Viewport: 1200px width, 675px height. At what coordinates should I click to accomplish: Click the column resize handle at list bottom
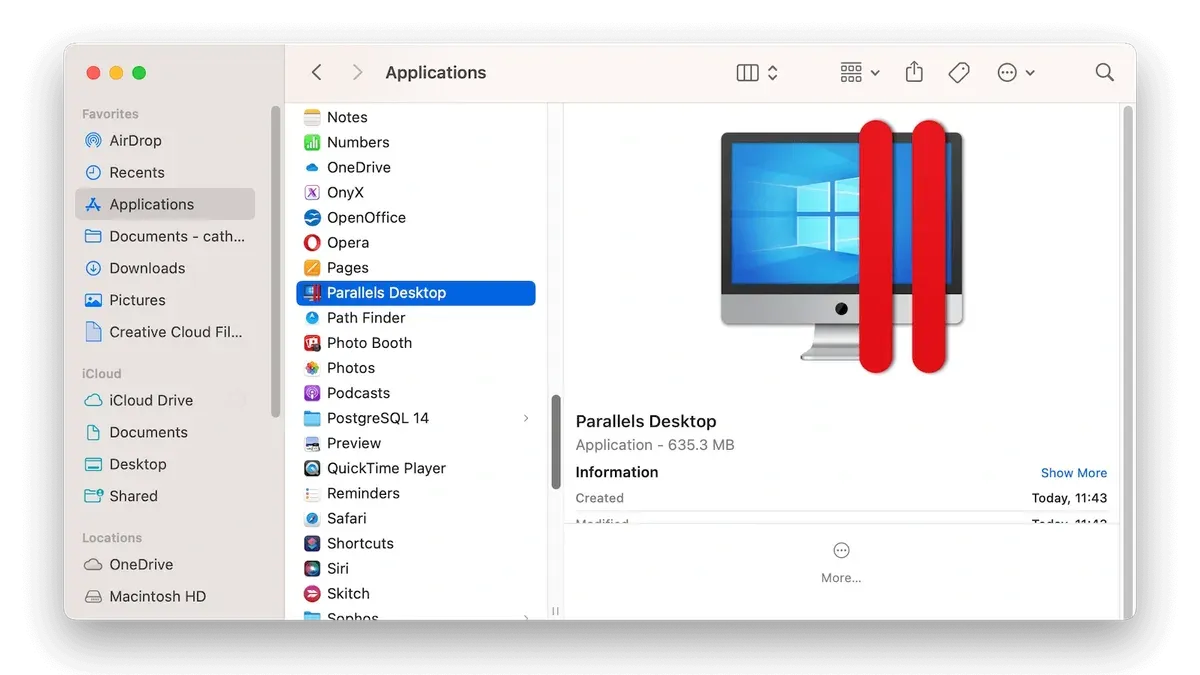point(555,611)
